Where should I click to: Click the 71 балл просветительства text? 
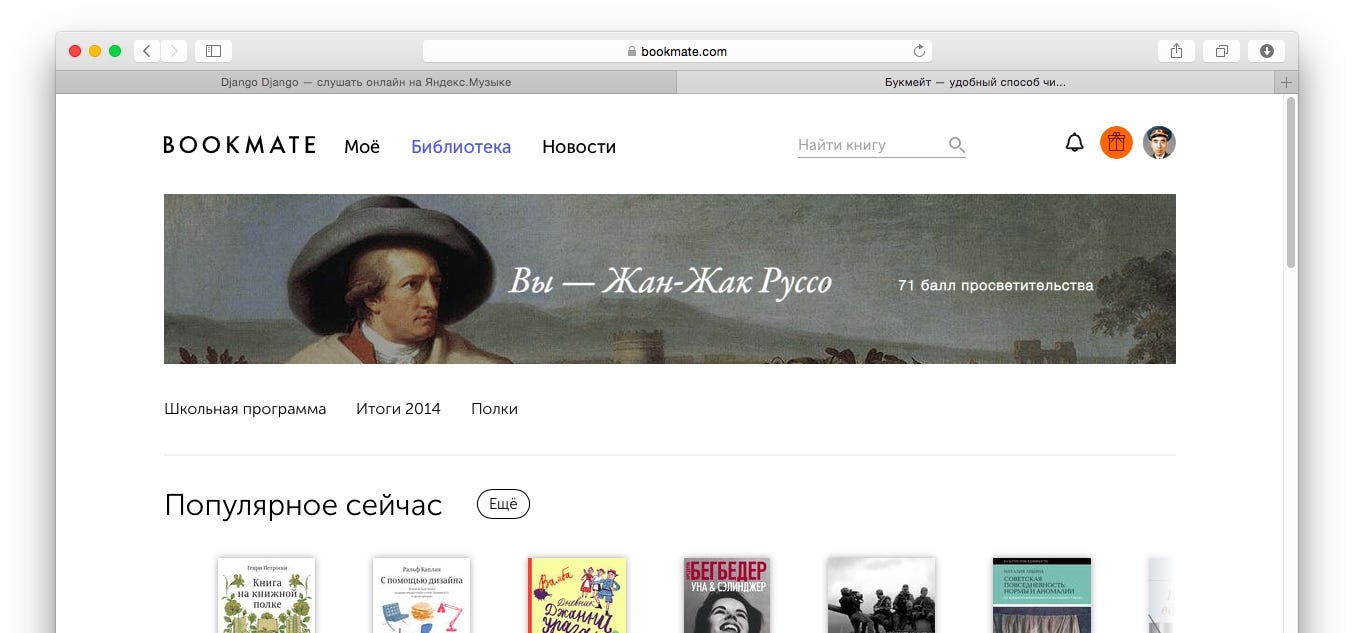996,285
